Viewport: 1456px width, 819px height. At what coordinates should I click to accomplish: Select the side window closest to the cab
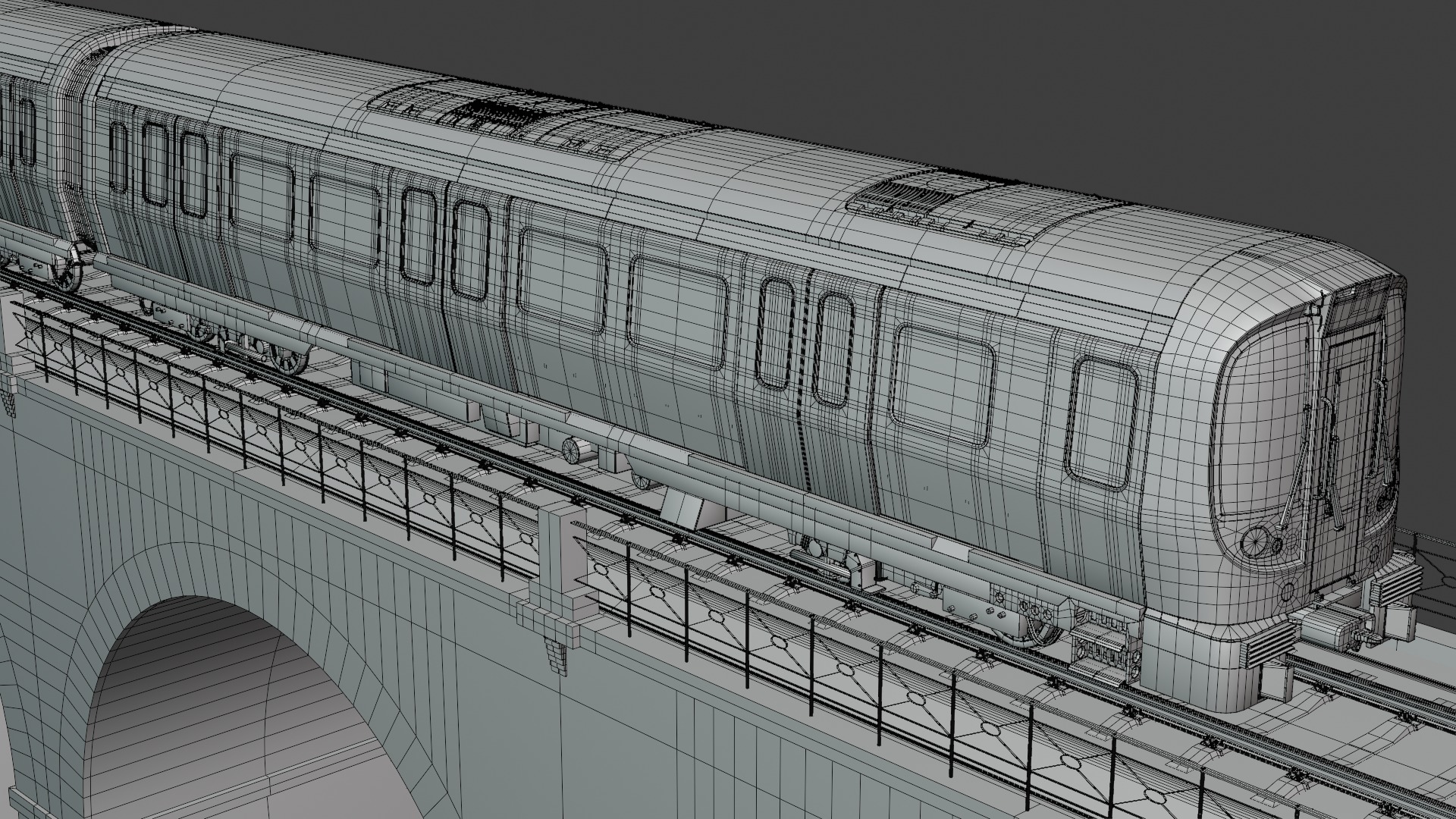point(1103,422)
